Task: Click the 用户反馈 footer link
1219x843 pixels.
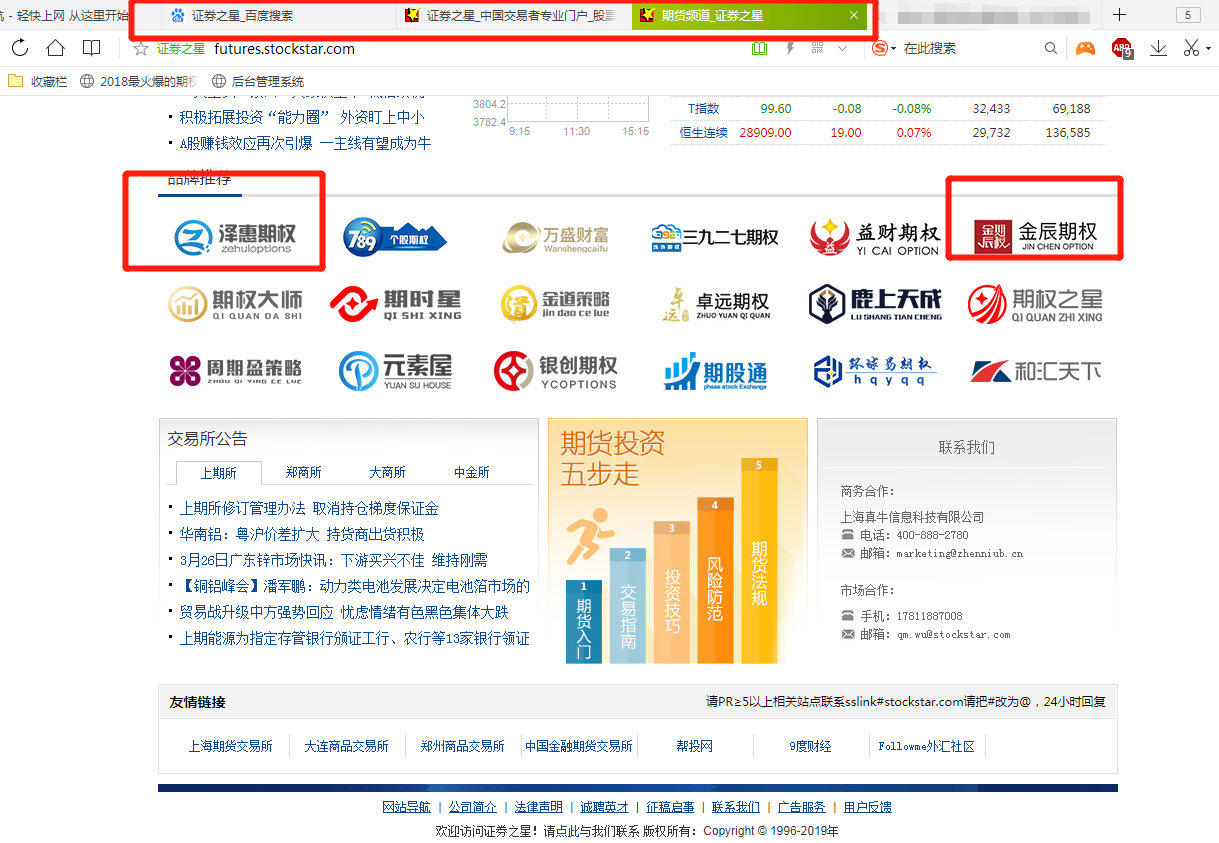Action: [865, 807]
